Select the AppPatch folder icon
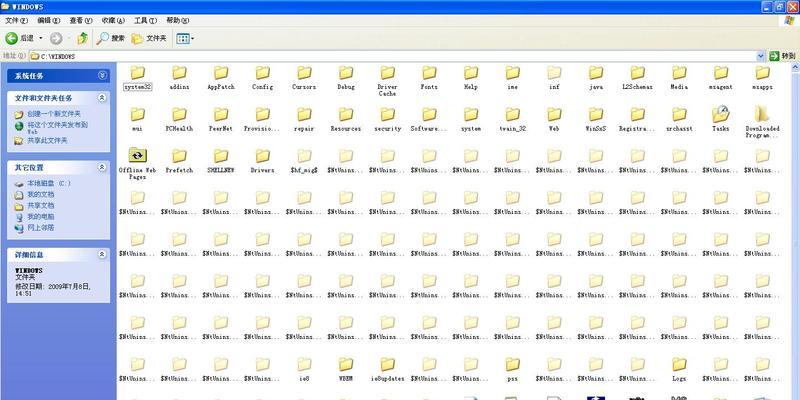Image resolution: width=800 pixels, height=400 pixels. pos(221,72)
